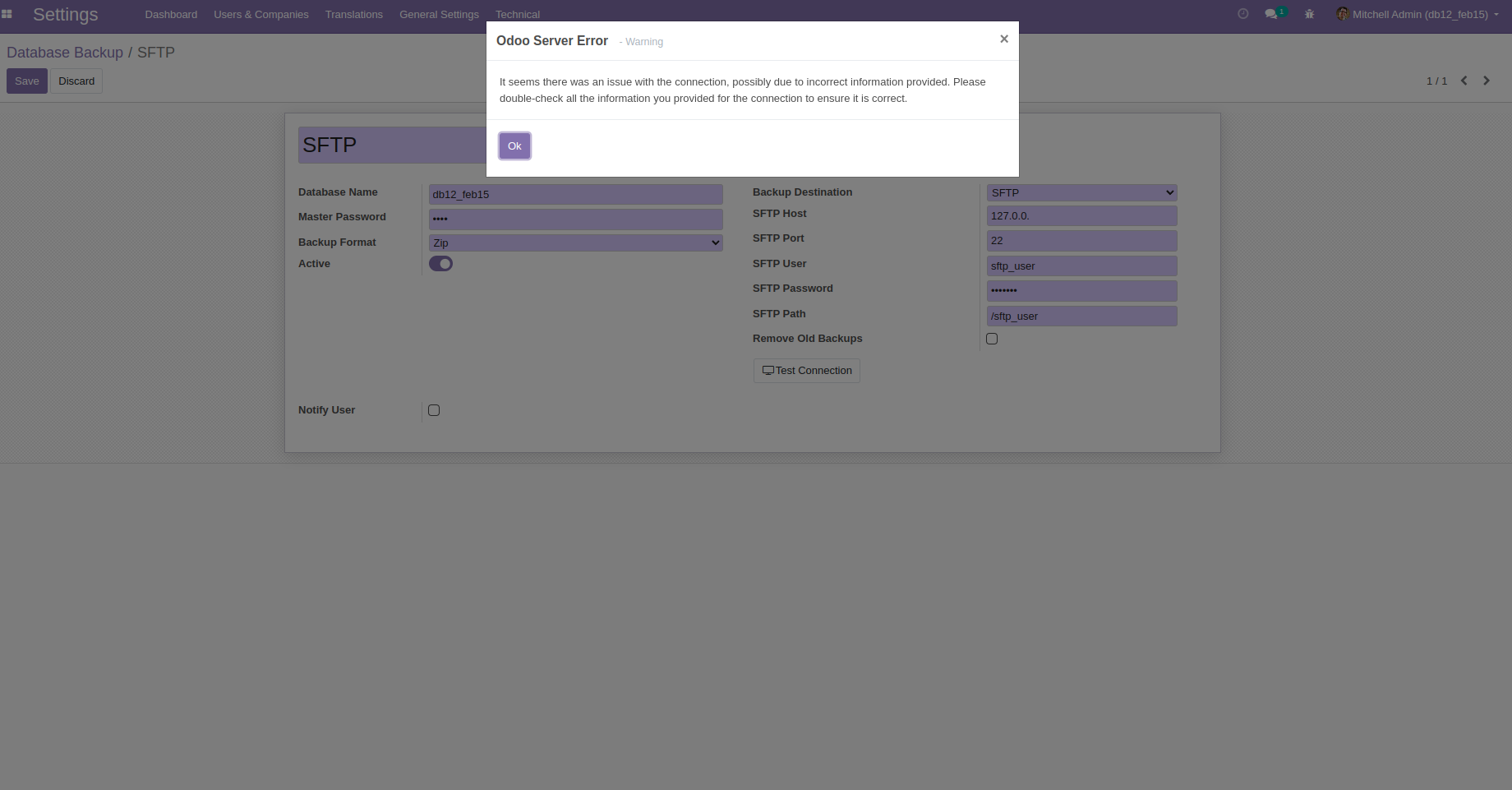Close the Odoo Server Error dialog
The height and width of the screenshot is (790, 1512).
coord(1003,39)
